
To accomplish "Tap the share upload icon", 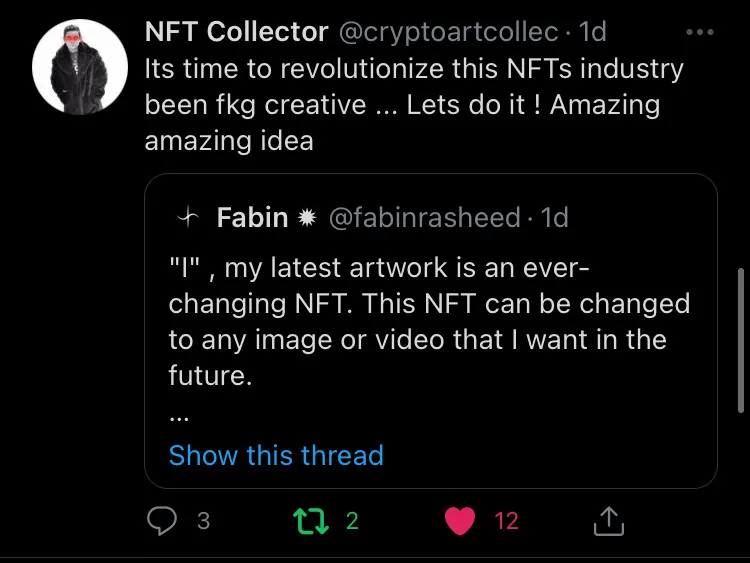I will tap(608, 520).
